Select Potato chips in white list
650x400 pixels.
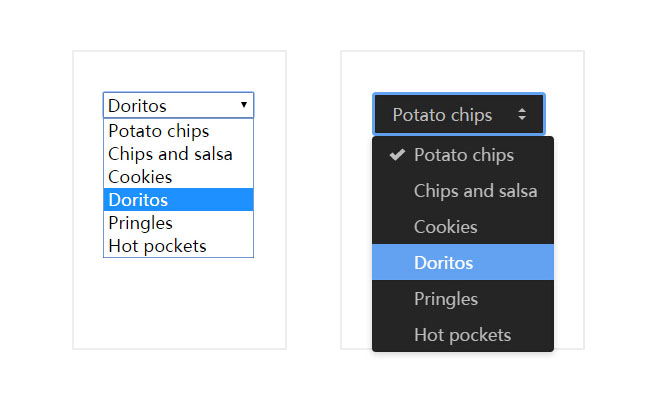[x=159, y=131]
